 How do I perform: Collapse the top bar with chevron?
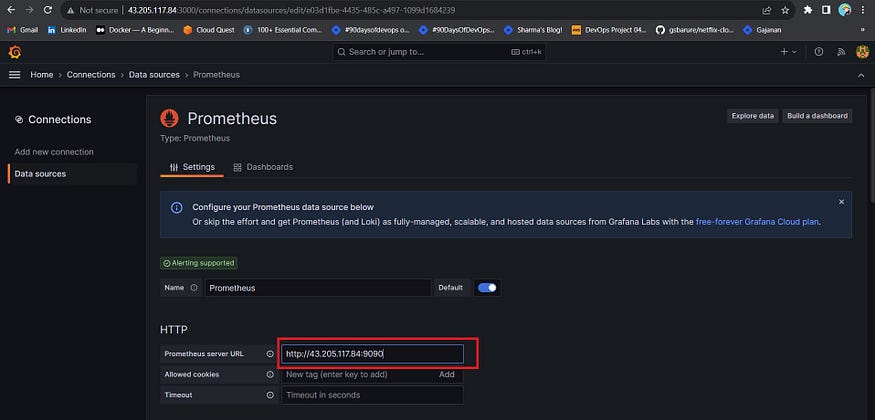click(860, 75)
